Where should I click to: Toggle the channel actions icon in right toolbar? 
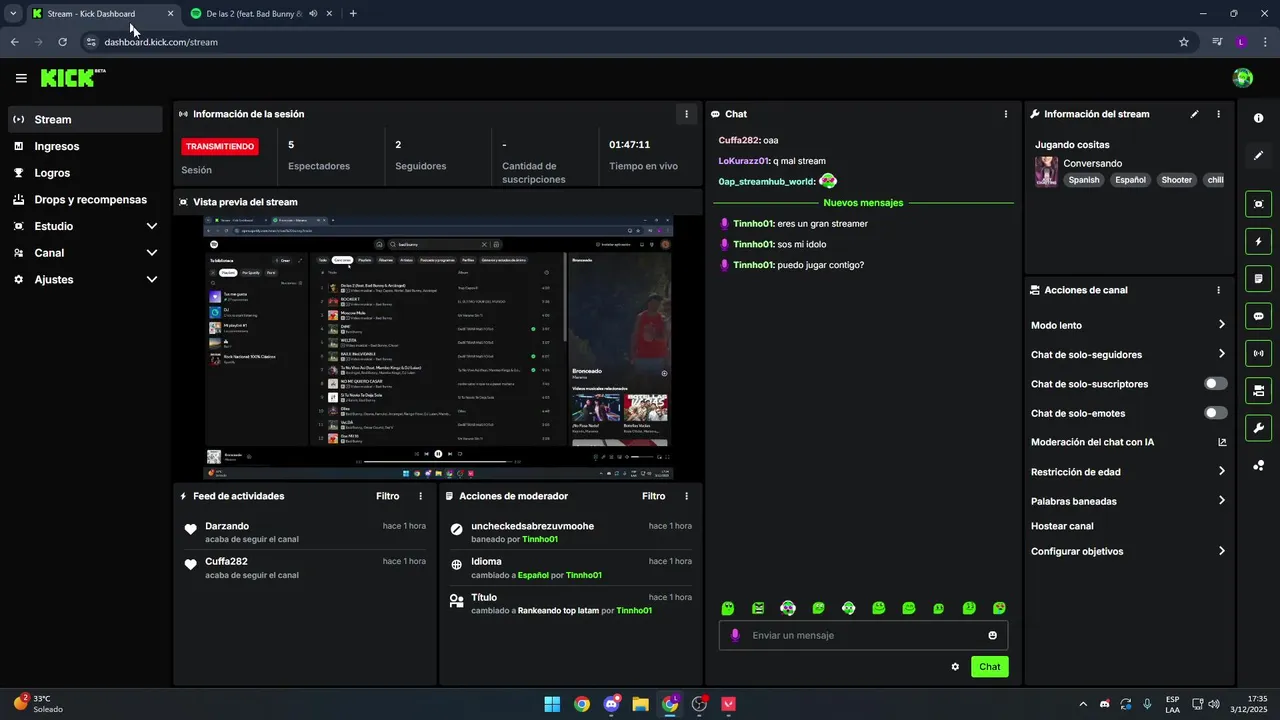[1258, 390]
